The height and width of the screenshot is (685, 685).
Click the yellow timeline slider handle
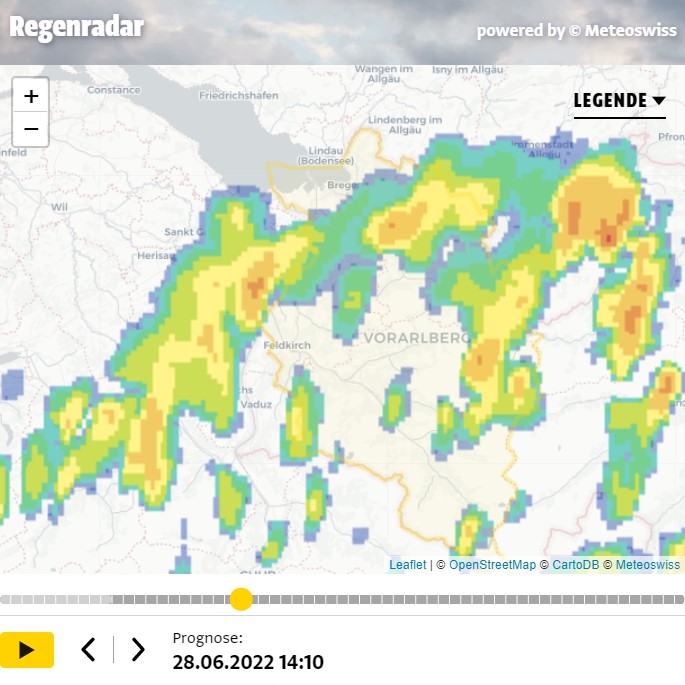241,599
